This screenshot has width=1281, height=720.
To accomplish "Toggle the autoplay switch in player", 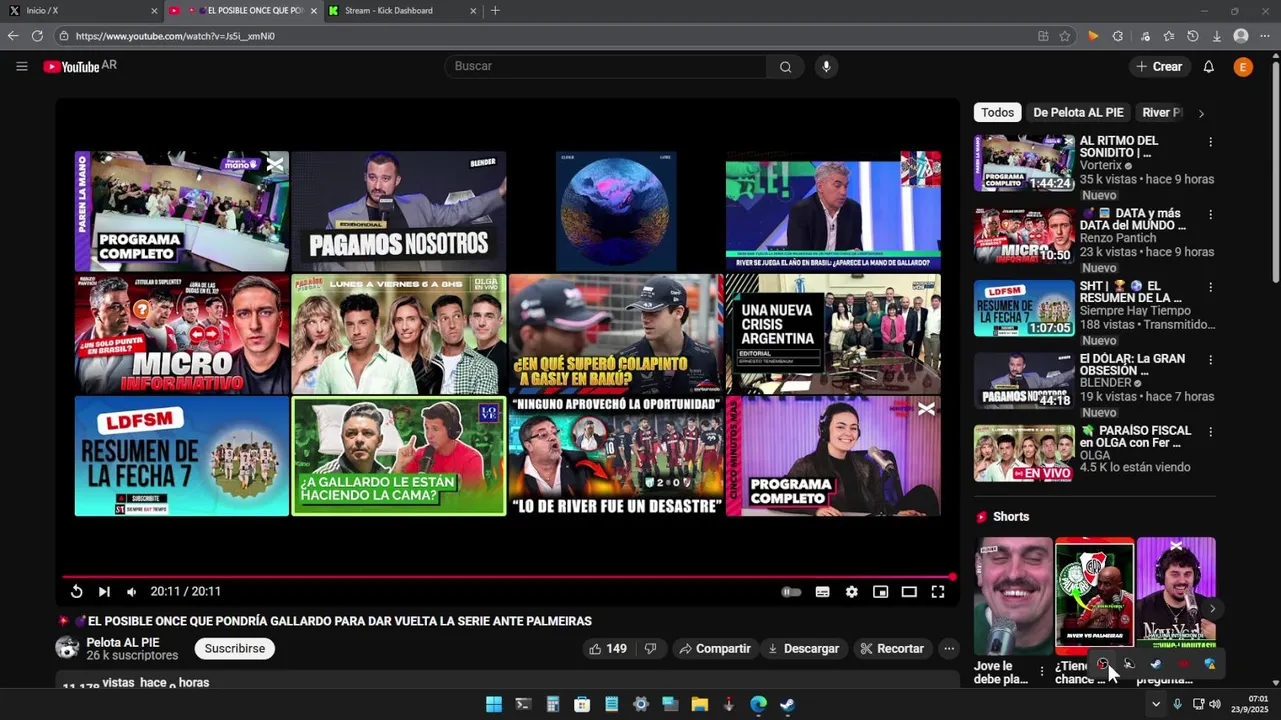I will (791, 591).
